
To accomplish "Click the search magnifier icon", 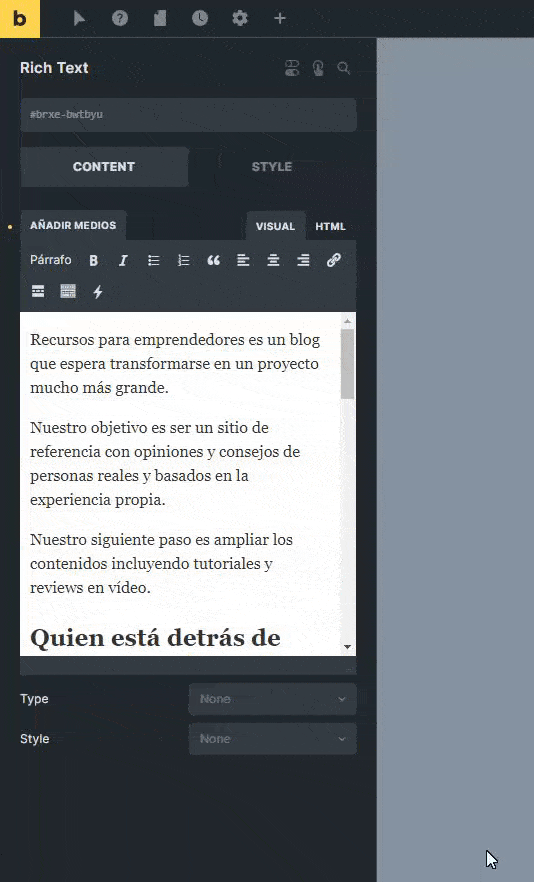I will 344,69.
